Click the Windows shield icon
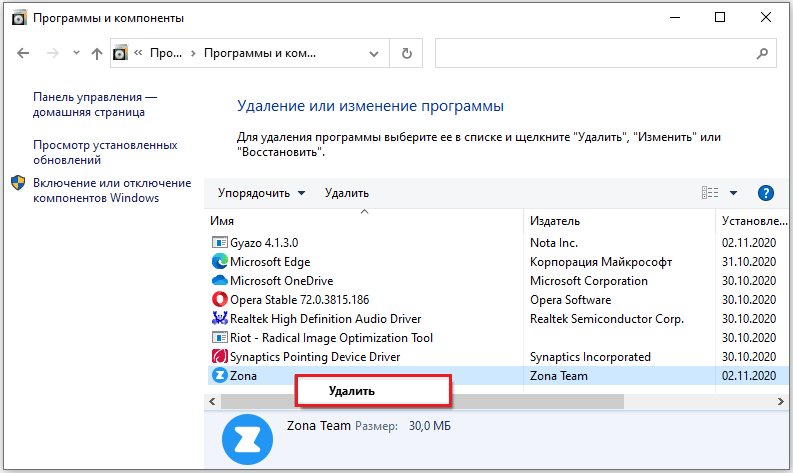 [x=18, y=183]
